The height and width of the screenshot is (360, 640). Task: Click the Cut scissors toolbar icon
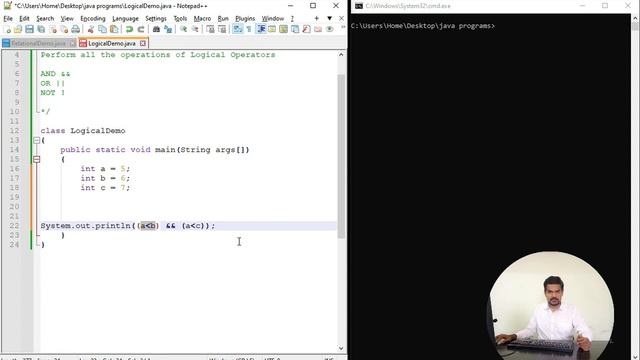(91, 29)
